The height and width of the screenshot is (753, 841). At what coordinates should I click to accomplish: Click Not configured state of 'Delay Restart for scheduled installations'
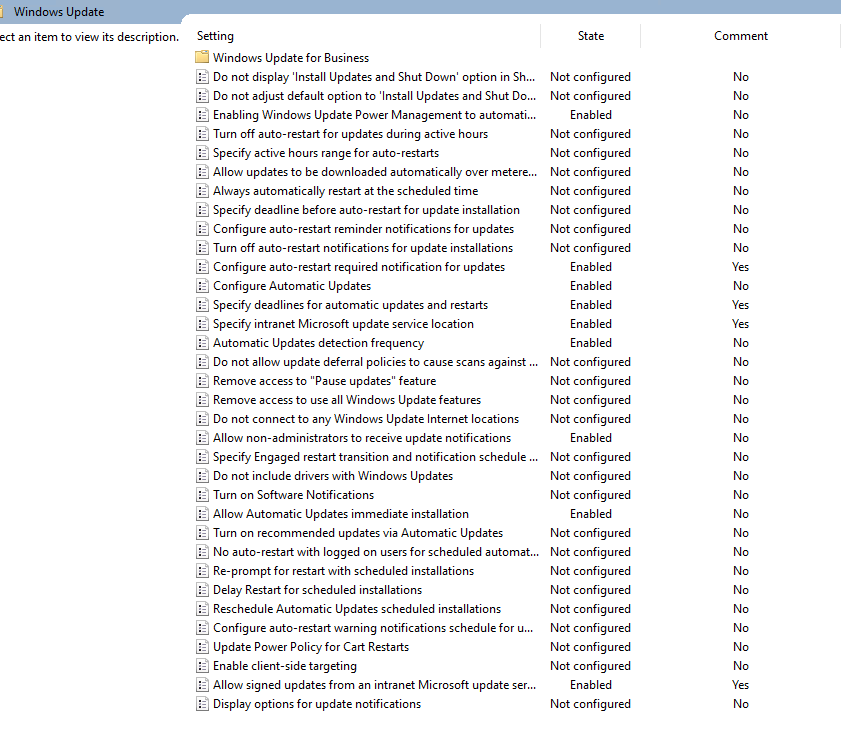591,590
